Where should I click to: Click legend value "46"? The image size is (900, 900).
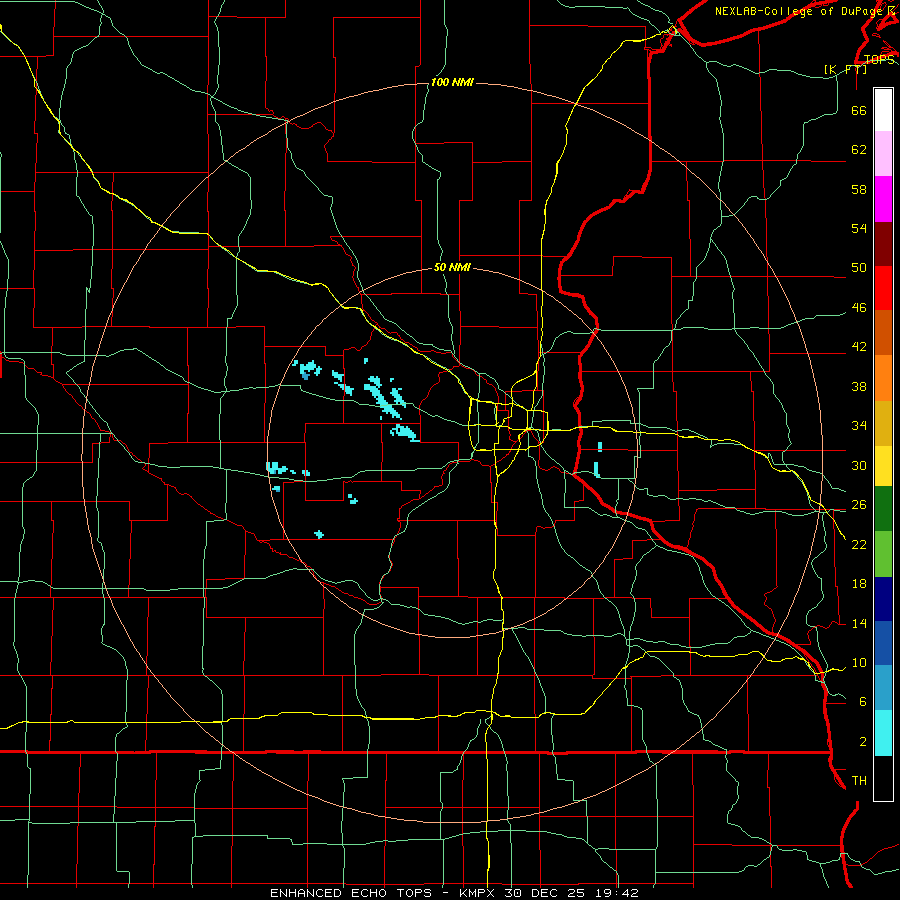[859, 308]
